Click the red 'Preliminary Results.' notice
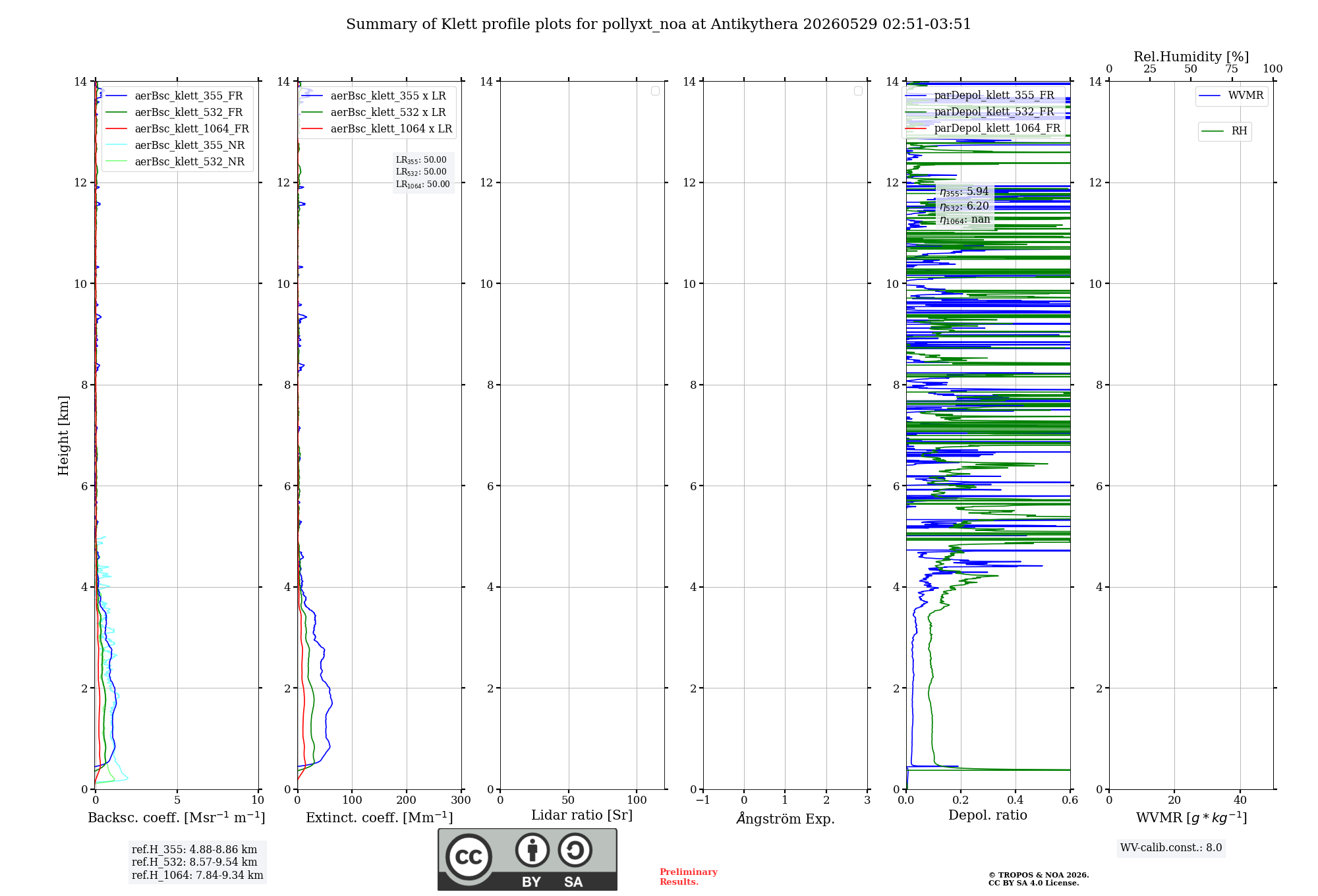 688,877
